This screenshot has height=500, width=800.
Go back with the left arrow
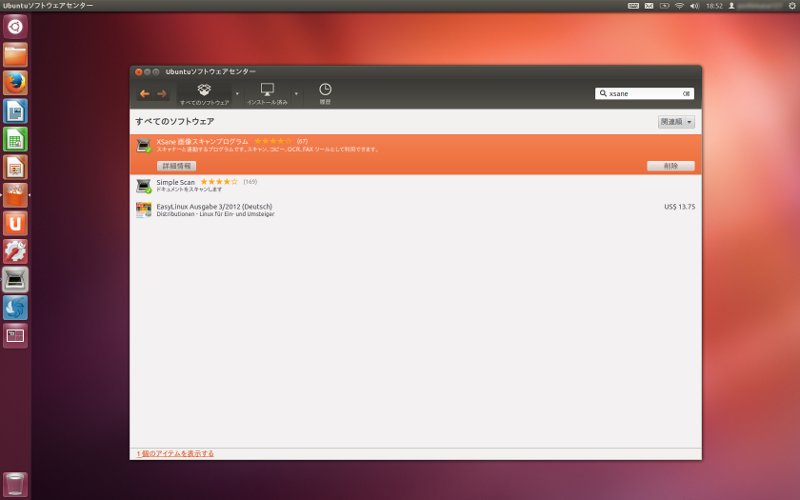pos(145,93)
